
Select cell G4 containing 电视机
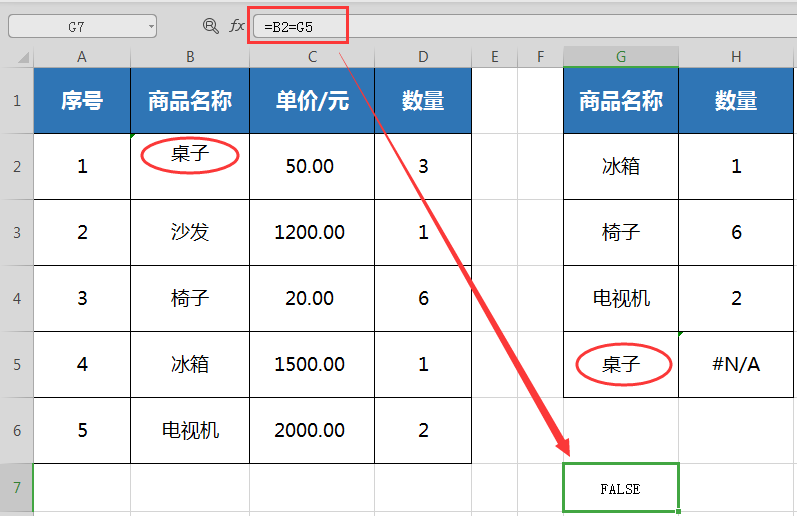point(621,299)
